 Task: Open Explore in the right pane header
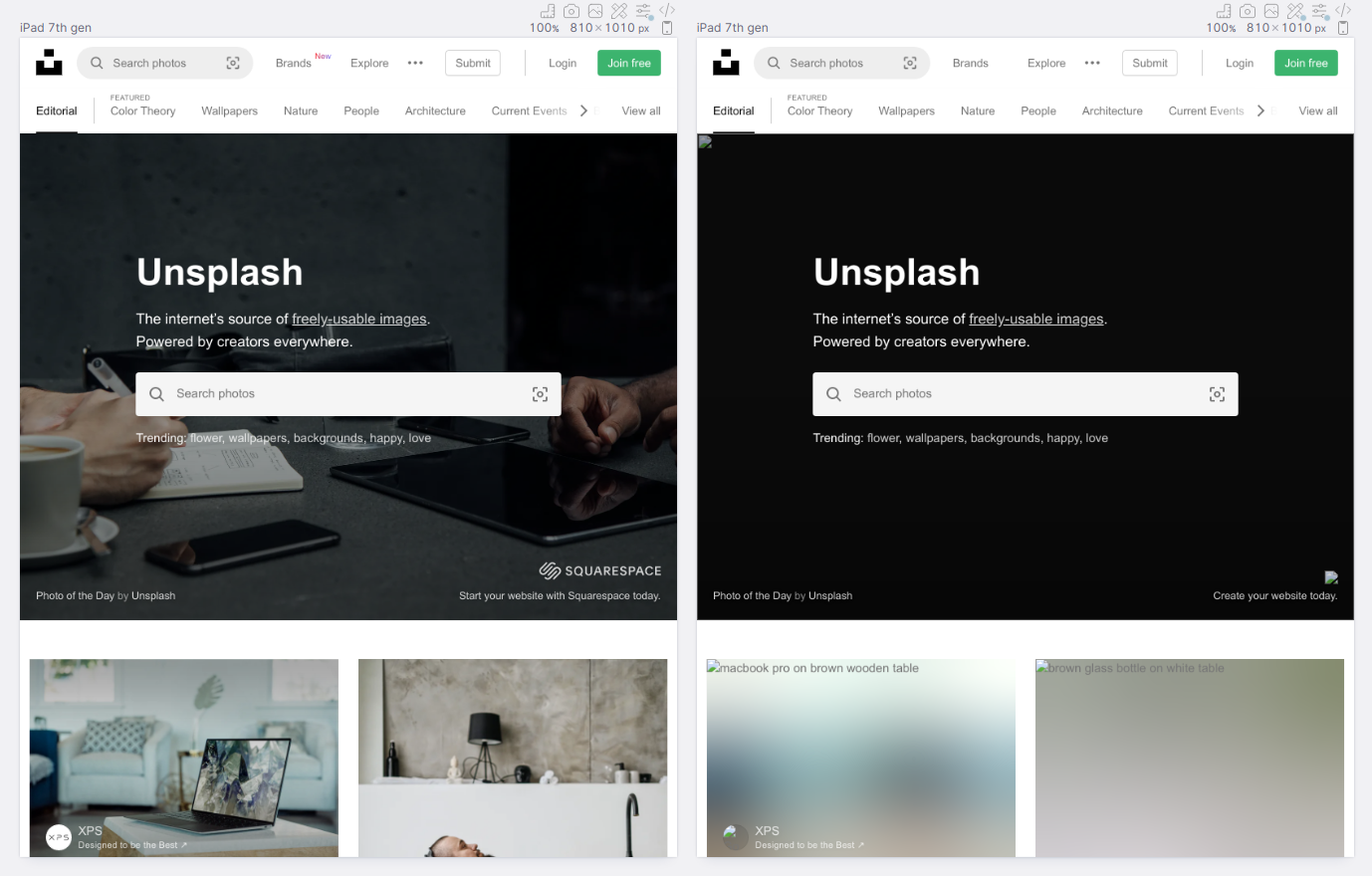(x=1046, y=63)
